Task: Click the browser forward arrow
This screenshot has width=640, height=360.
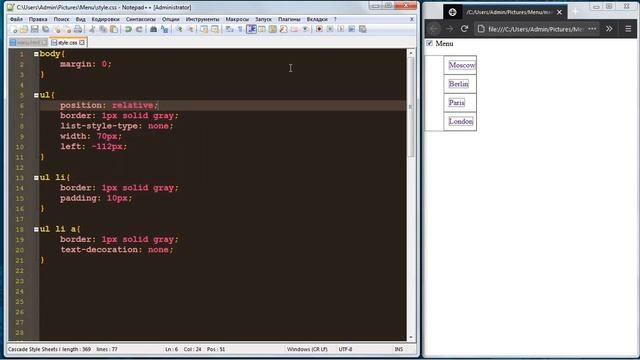Action: tap(449, 29)
